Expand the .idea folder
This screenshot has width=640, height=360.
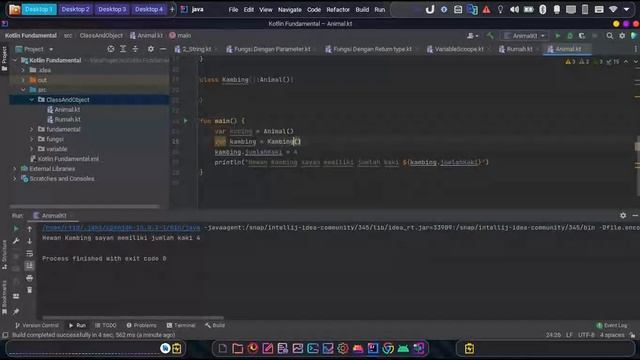coord(23,70)
